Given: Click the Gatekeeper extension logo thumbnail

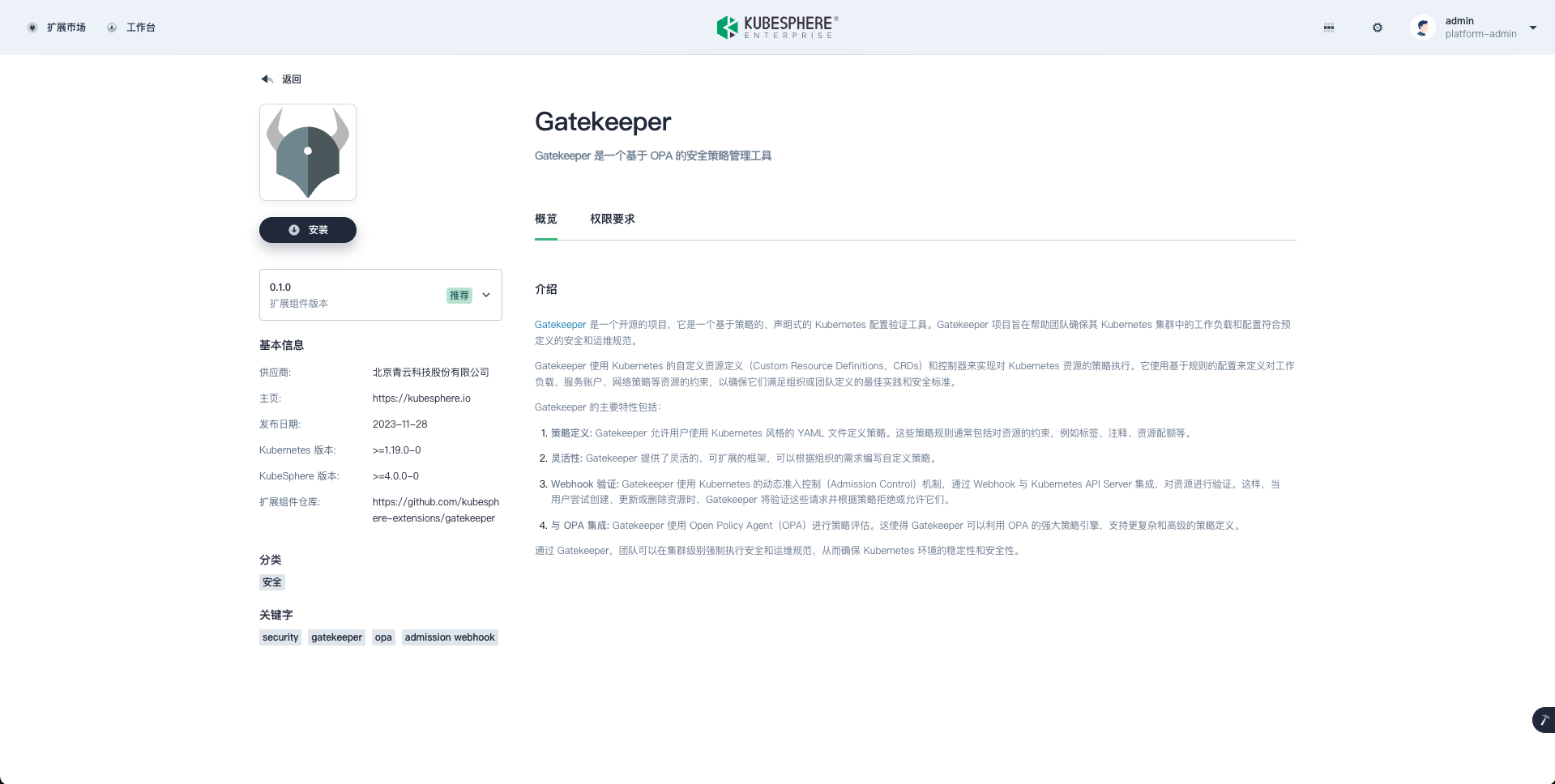Looking at the screenshot, I should (x=308, y=152).
